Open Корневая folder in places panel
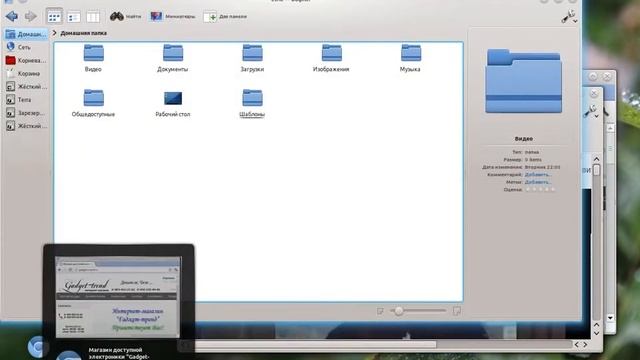The height and width of the screenshot is (360, 640). point(26,60)
